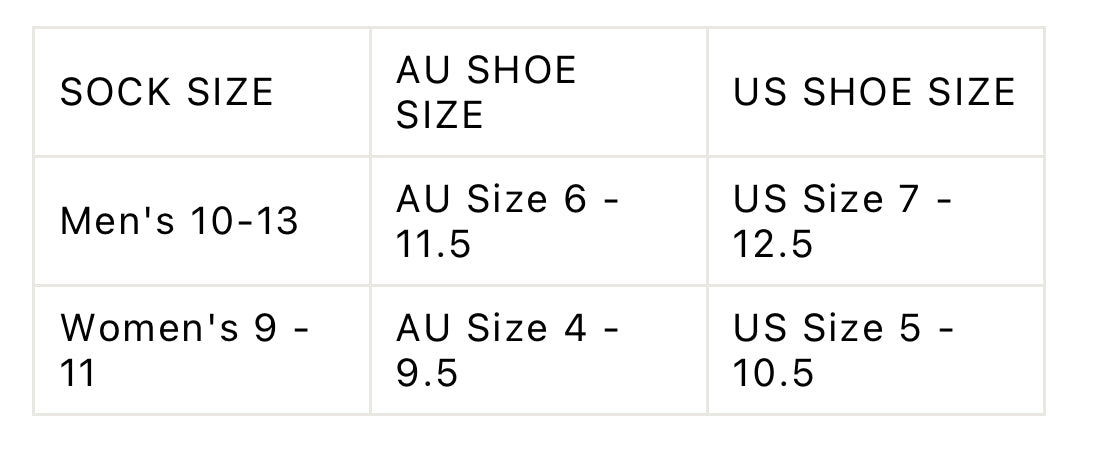Click the "US SHOE SIZE" column header
The image size is (1101, 459).
pos(874,92)
